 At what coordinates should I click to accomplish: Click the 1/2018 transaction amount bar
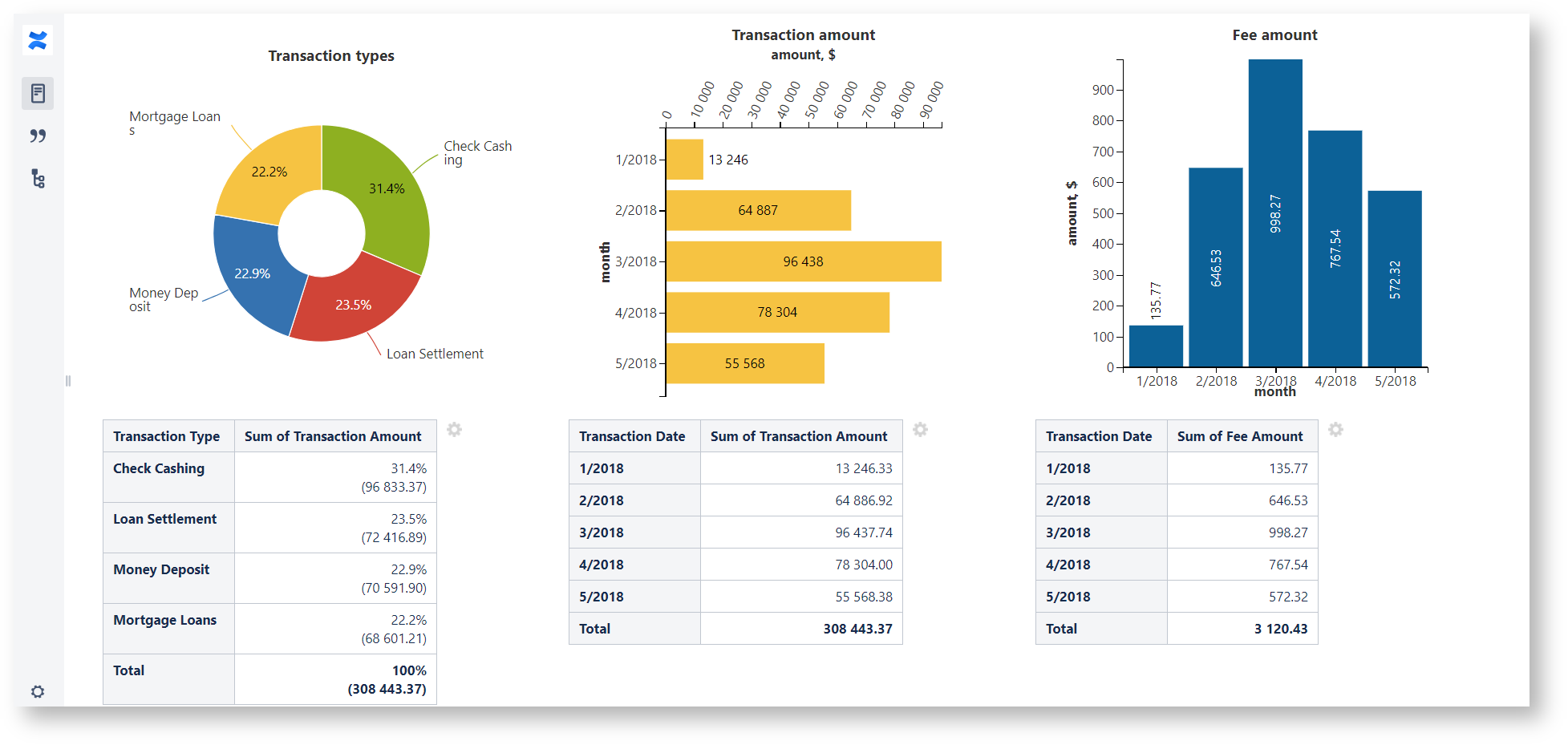click(684, 160)
